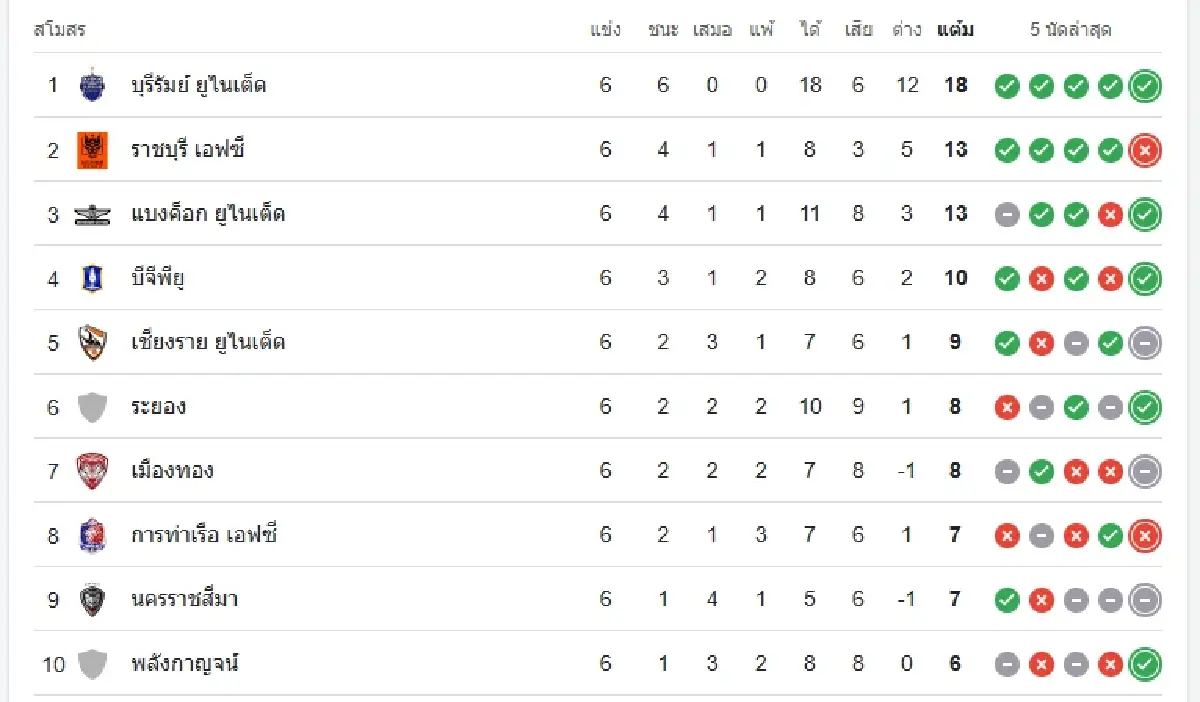Click the สโมสร column header
The height and width of the screenshot is (702, 1200).
[x=60, y=30]
